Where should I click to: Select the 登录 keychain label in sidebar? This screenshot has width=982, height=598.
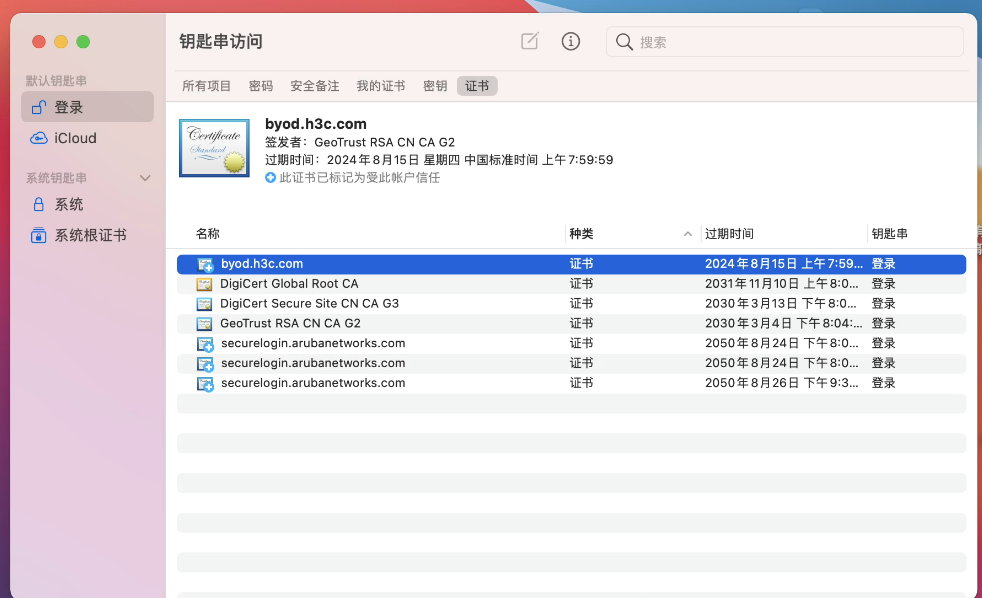69,107
